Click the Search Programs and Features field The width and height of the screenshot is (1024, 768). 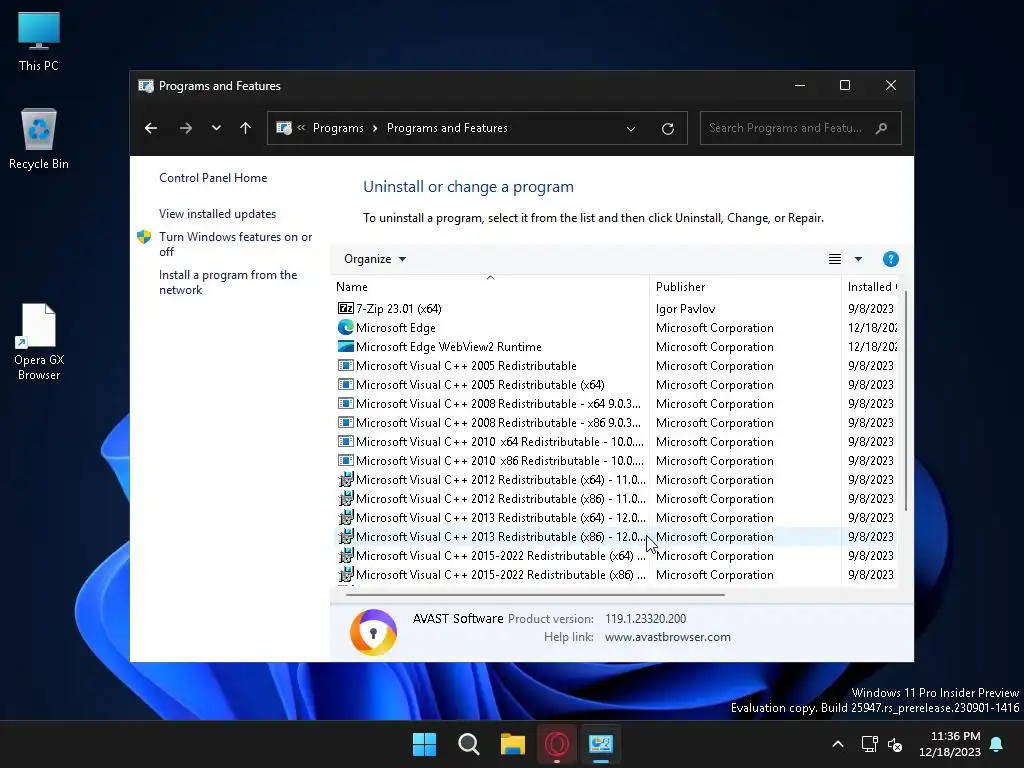click(x=801, y=128)
